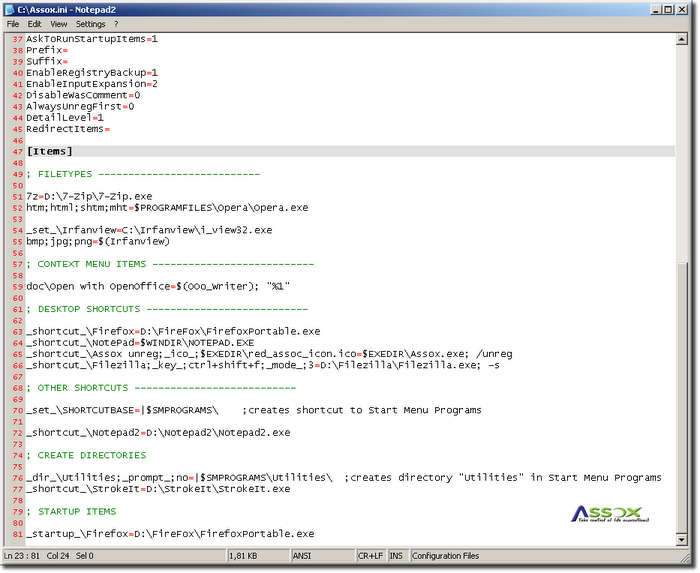
Task: Click the ; STARTUP ITEMS comment
Action: pyautogui.click(x=71, y=511)
